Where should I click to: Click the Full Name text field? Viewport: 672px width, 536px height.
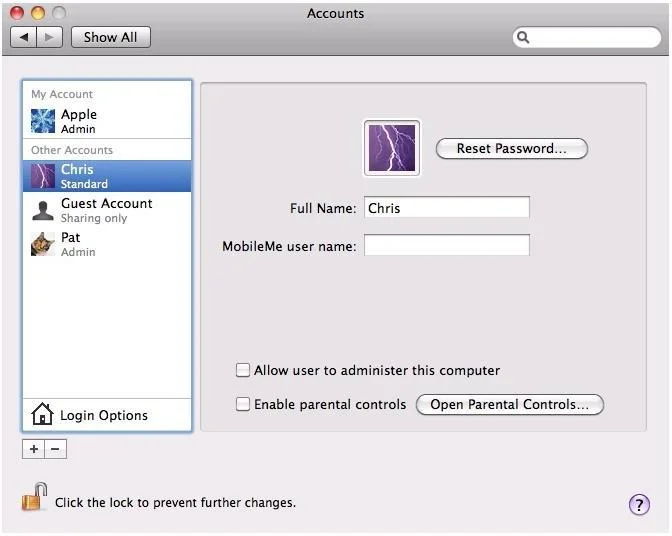click(447, 208)
